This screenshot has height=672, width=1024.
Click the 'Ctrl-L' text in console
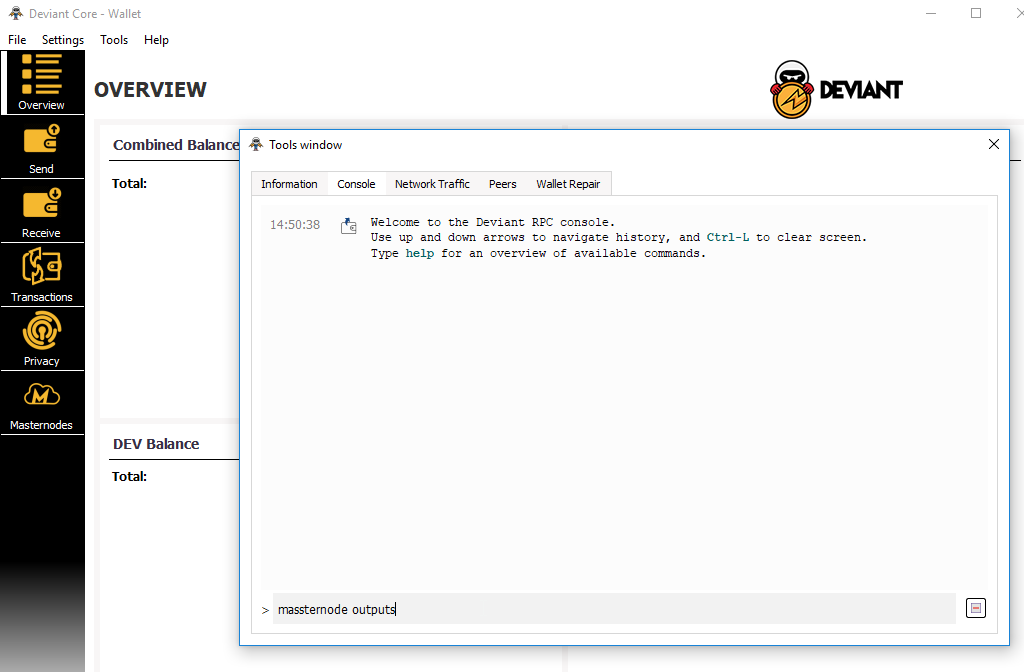click(728, 238)
